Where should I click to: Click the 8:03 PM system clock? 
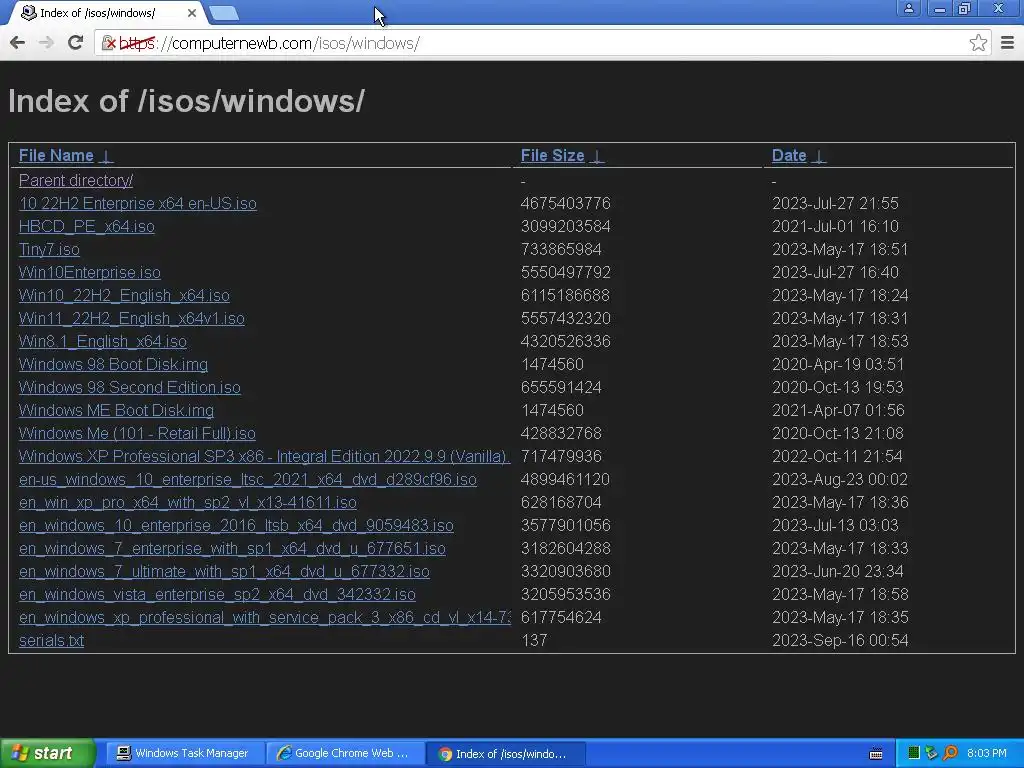click(x=987, y=754)
